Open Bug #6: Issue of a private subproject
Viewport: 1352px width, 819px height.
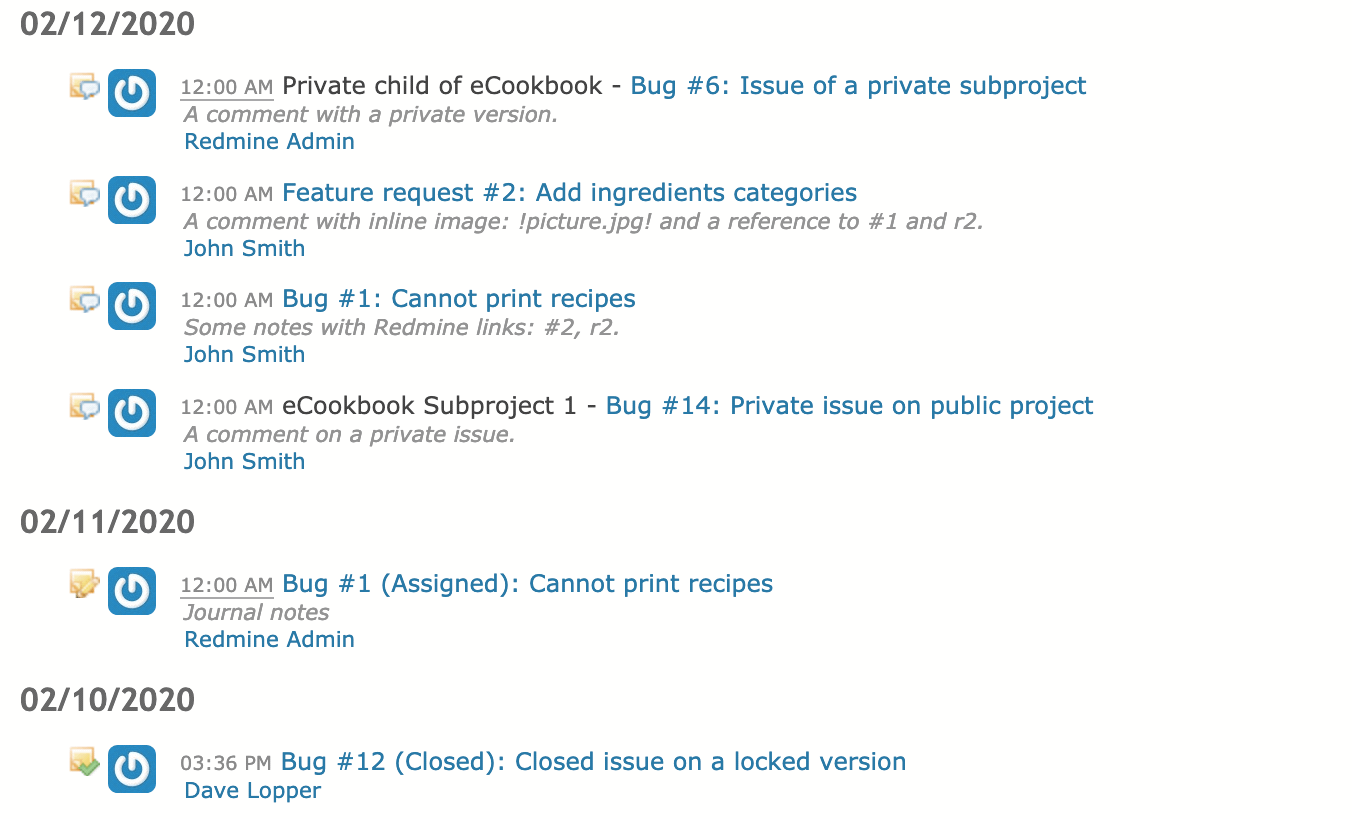tap(858, 86)
